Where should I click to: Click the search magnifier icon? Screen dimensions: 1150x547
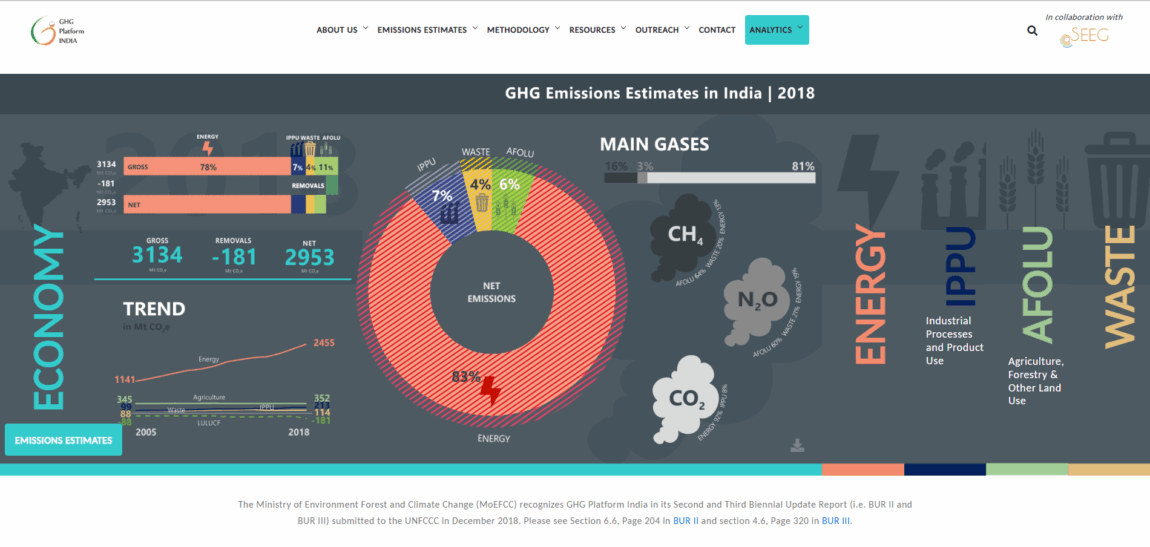click(1032, 30)
